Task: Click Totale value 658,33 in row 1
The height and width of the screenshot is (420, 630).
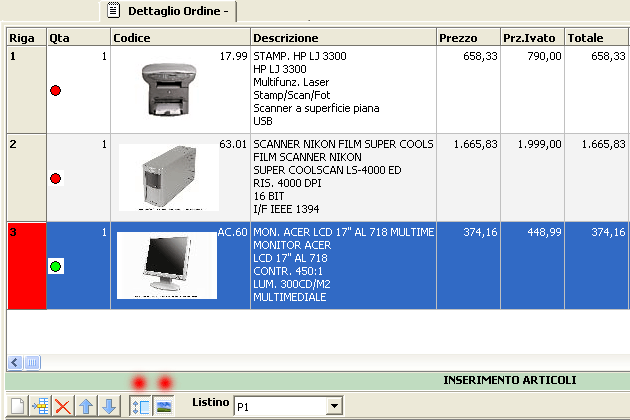Action: point(608,56)
